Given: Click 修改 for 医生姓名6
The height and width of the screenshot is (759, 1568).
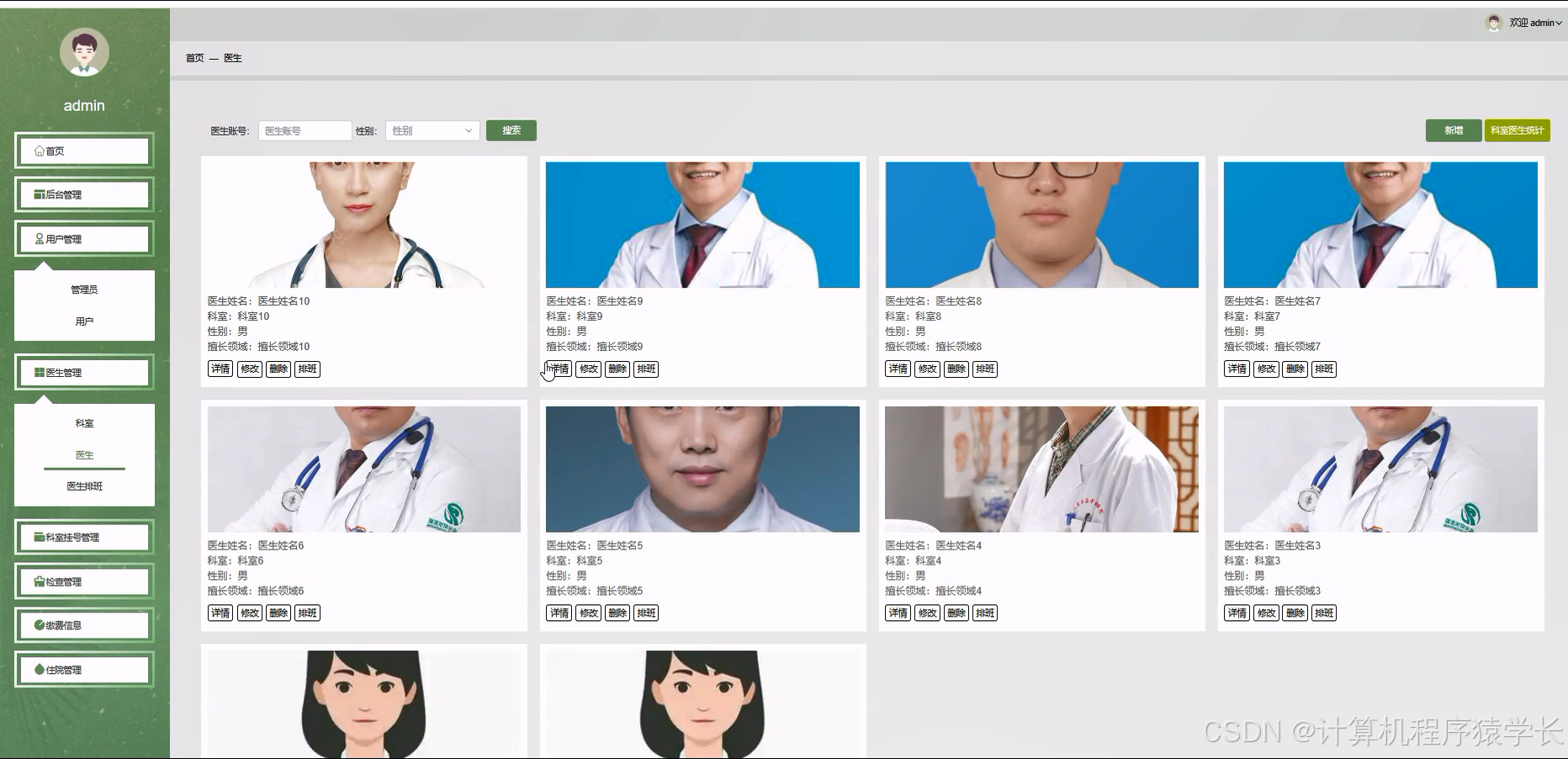Looking at the screenshot, I should point(250,613).
